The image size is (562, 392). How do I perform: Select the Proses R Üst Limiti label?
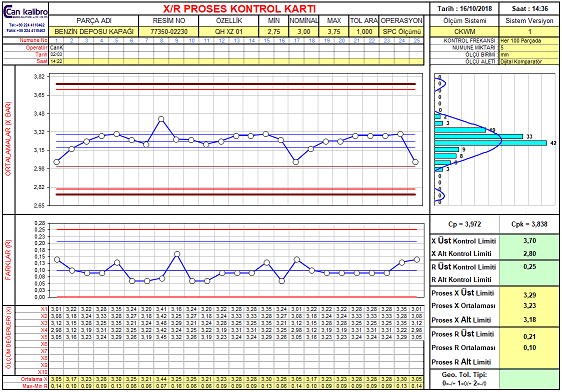(x=463, y=334)
